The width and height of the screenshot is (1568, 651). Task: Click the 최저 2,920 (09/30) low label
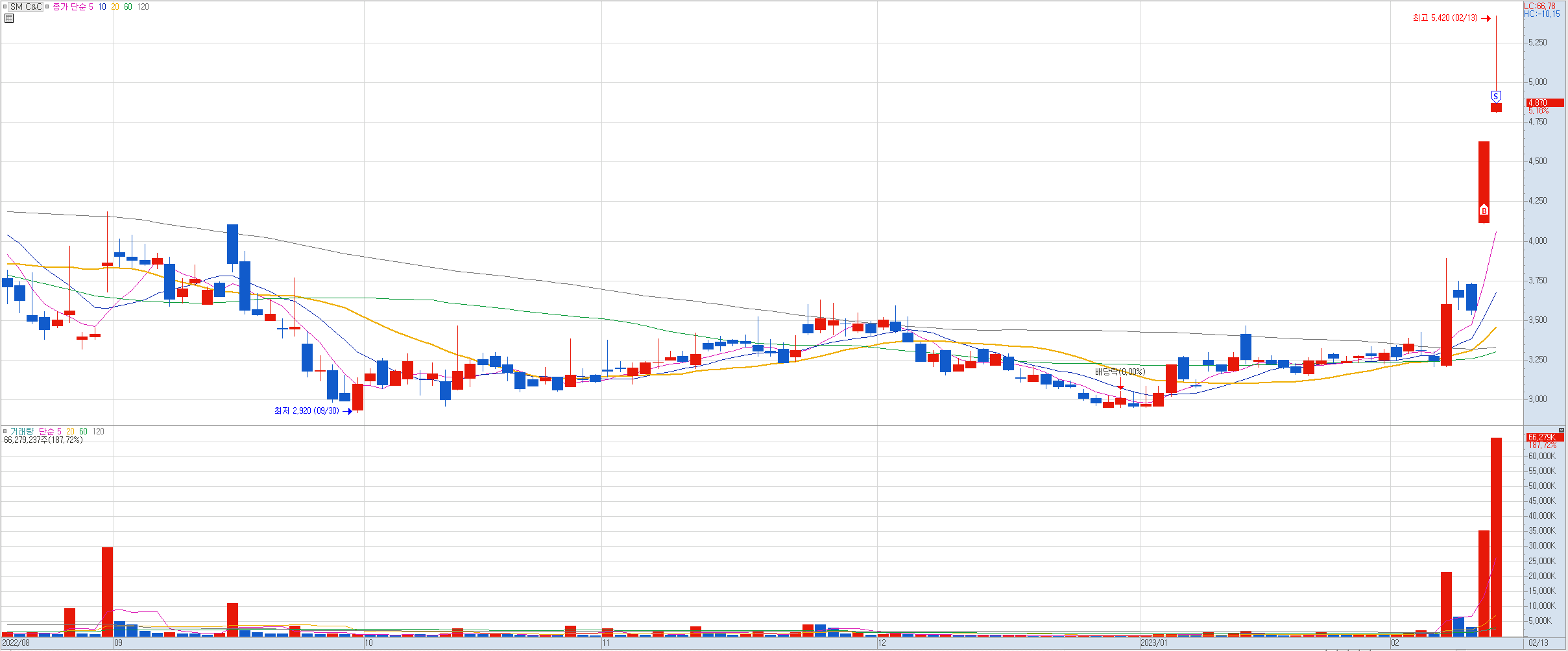(x=306, y=411)
